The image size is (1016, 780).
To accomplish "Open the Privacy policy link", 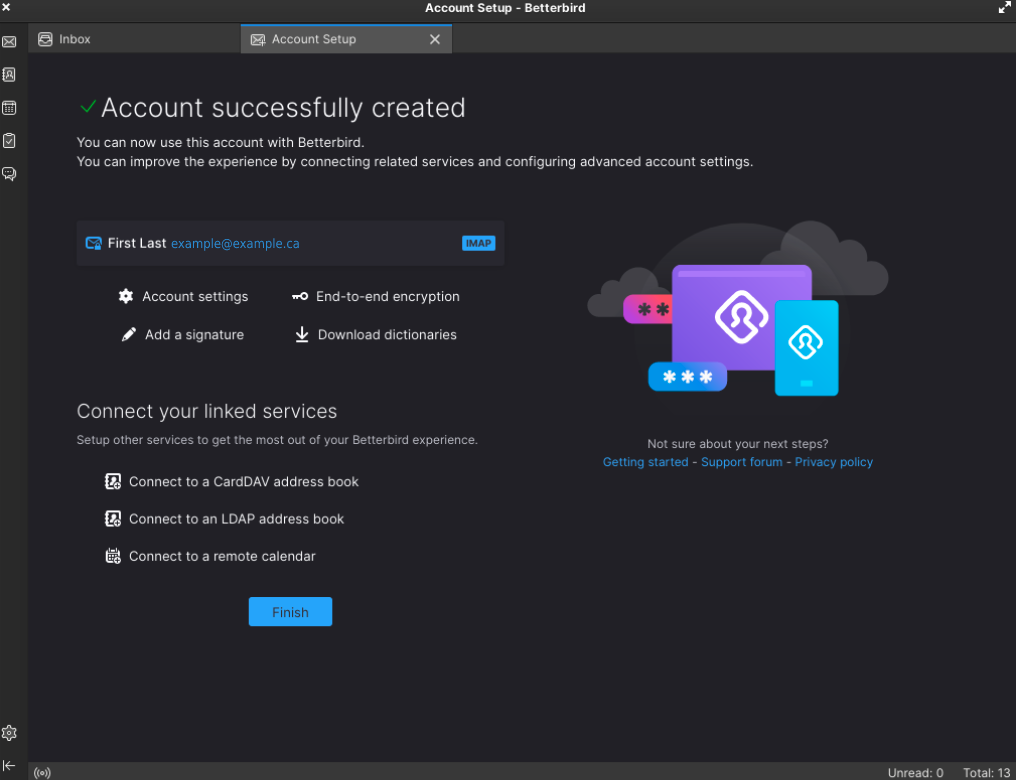I will (833, 462).
